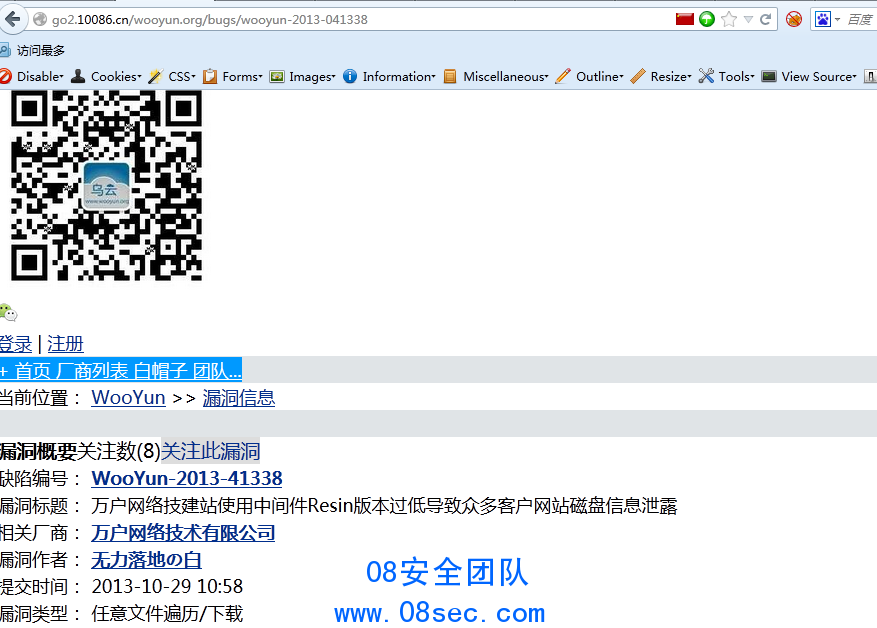This screenshot has width=877, height=628.
Task: Open the 访问最多 bookmarks folder
Action: [x=33, y=50]
